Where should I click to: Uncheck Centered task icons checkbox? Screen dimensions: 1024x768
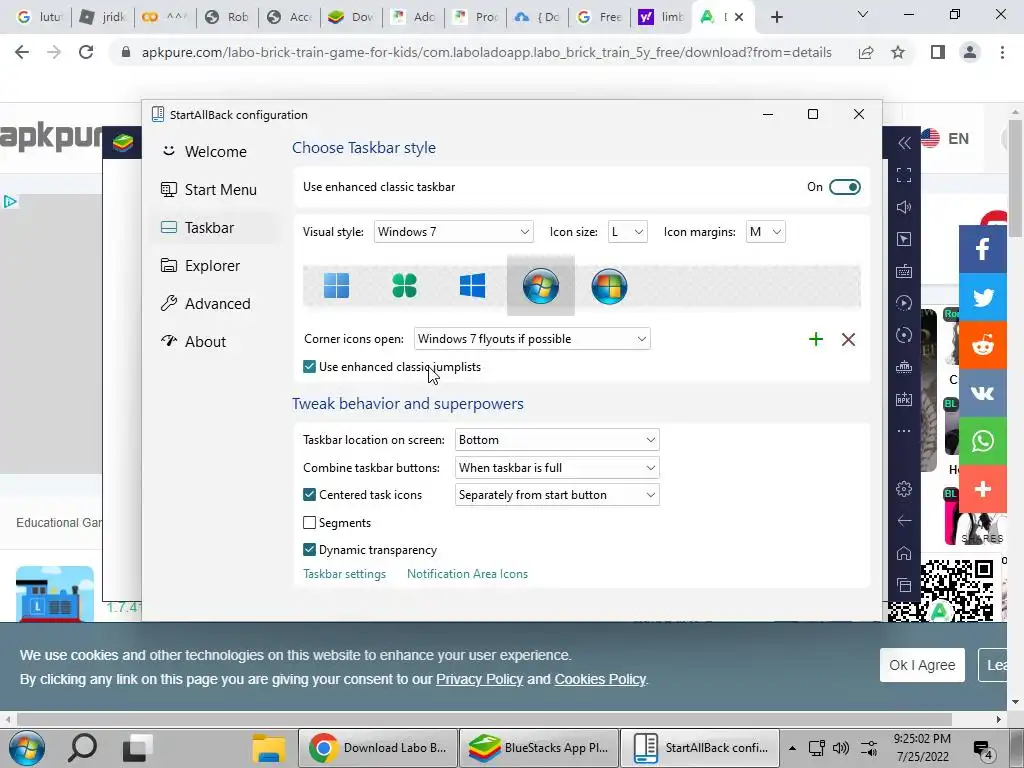tap(310, 495)
